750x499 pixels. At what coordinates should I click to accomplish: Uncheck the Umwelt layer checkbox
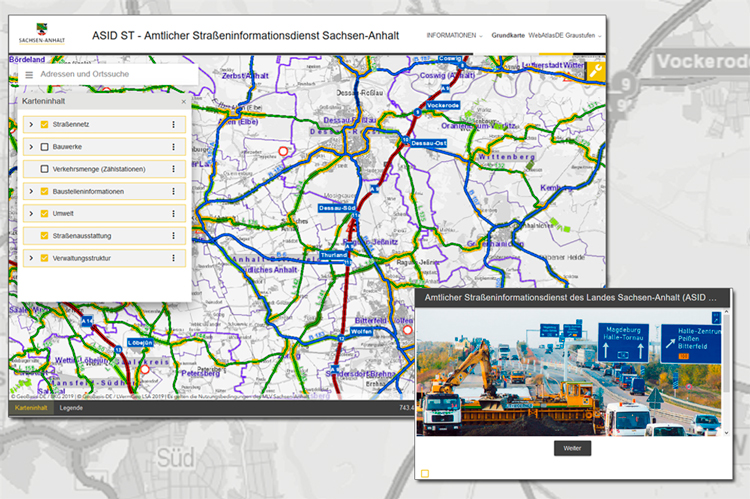coord(44,213)
